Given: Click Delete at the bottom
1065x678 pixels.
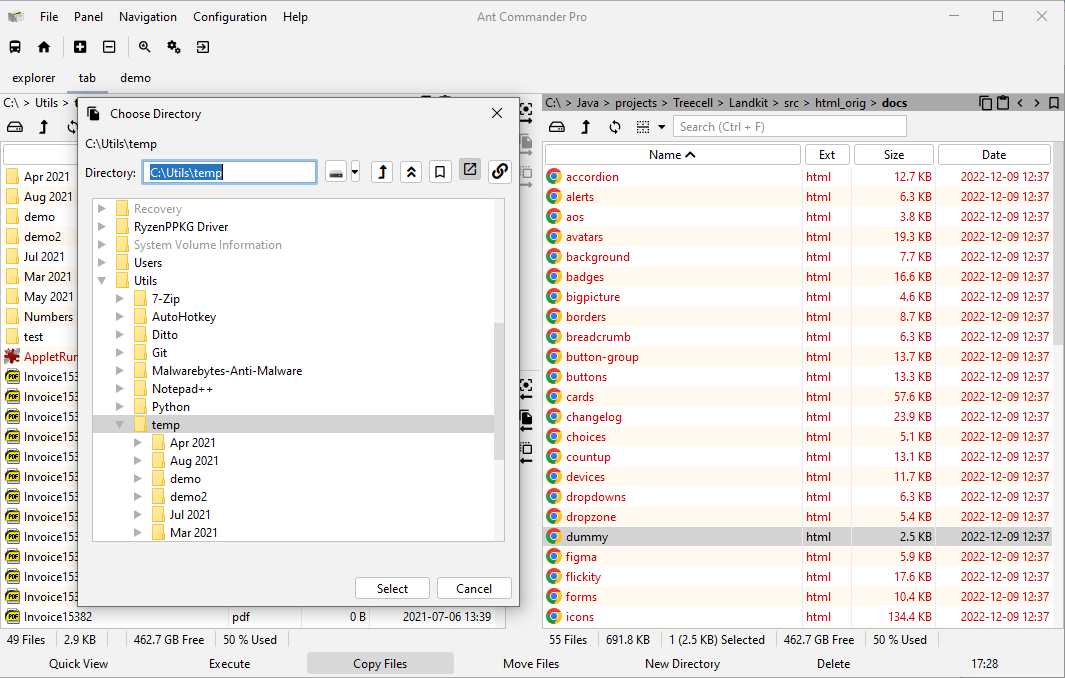Looking at the screenshot, I should (833, 664).
